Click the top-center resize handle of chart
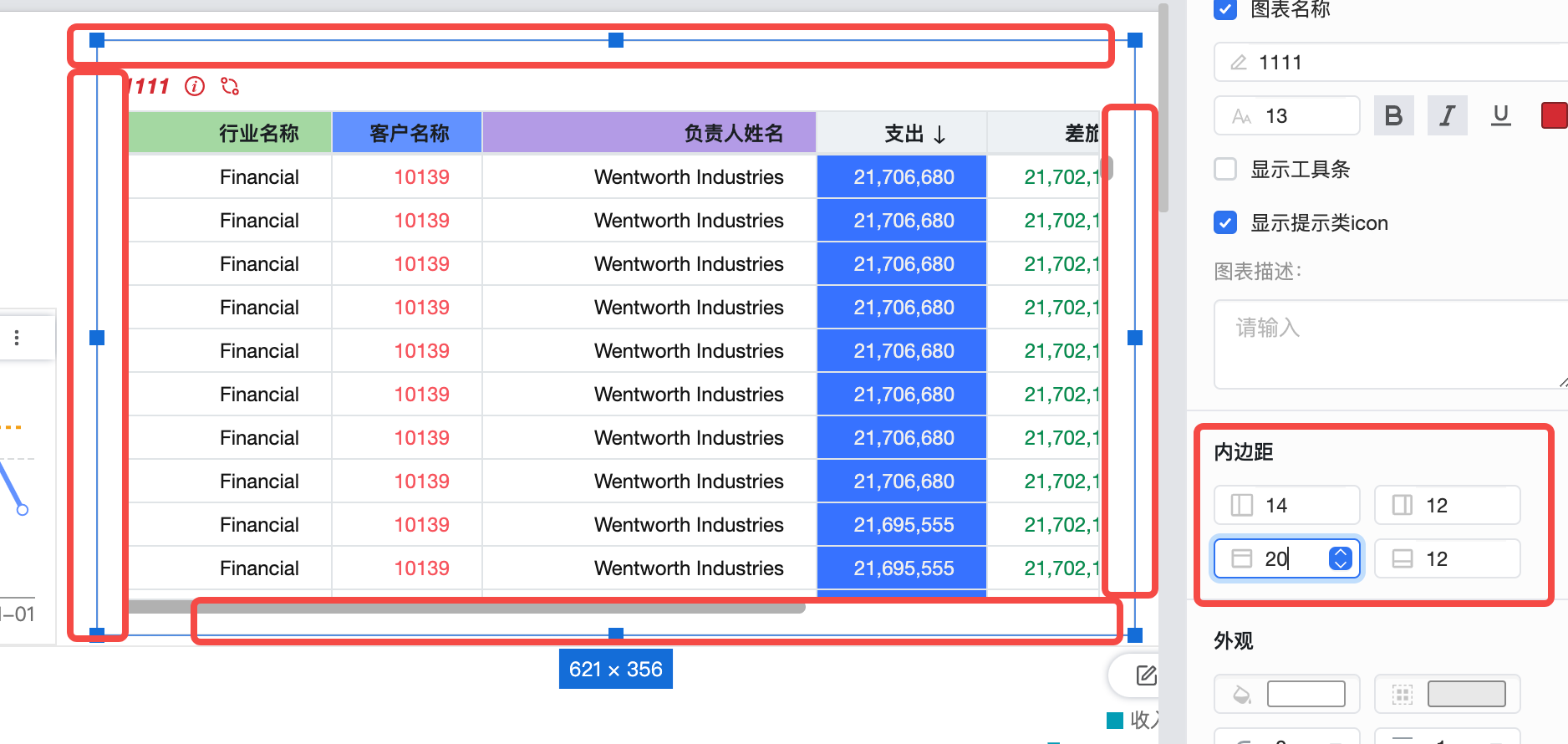The height and width of the screenshot is (744, 1568). 616,40
